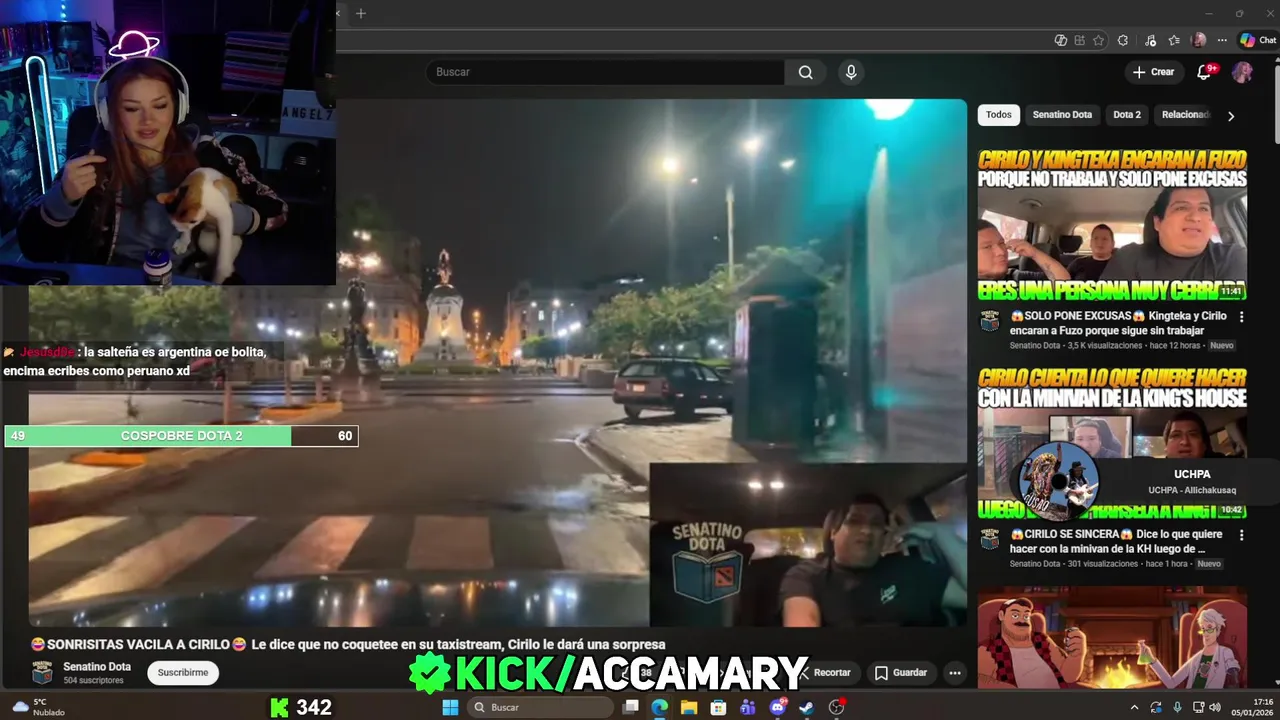
Task: Open the clock showing 17:16
Action: [x=1254, y=707]
